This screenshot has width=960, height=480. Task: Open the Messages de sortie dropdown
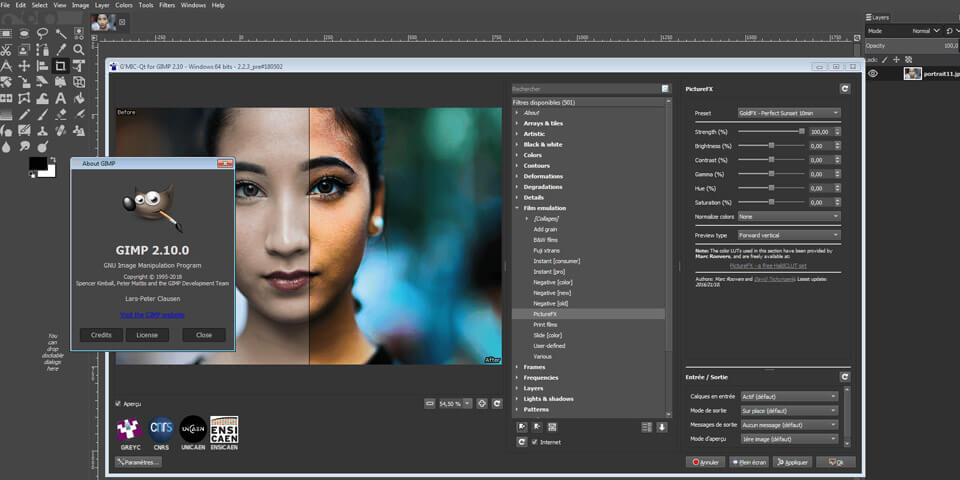(789, 424)
